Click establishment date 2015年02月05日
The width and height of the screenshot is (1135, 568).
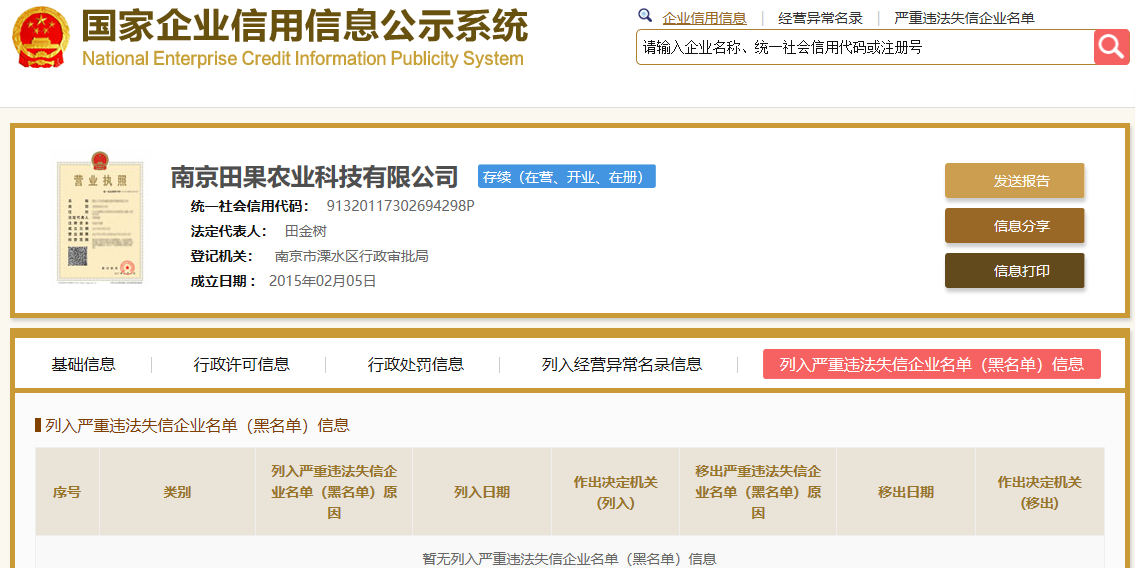pos(323,281)
